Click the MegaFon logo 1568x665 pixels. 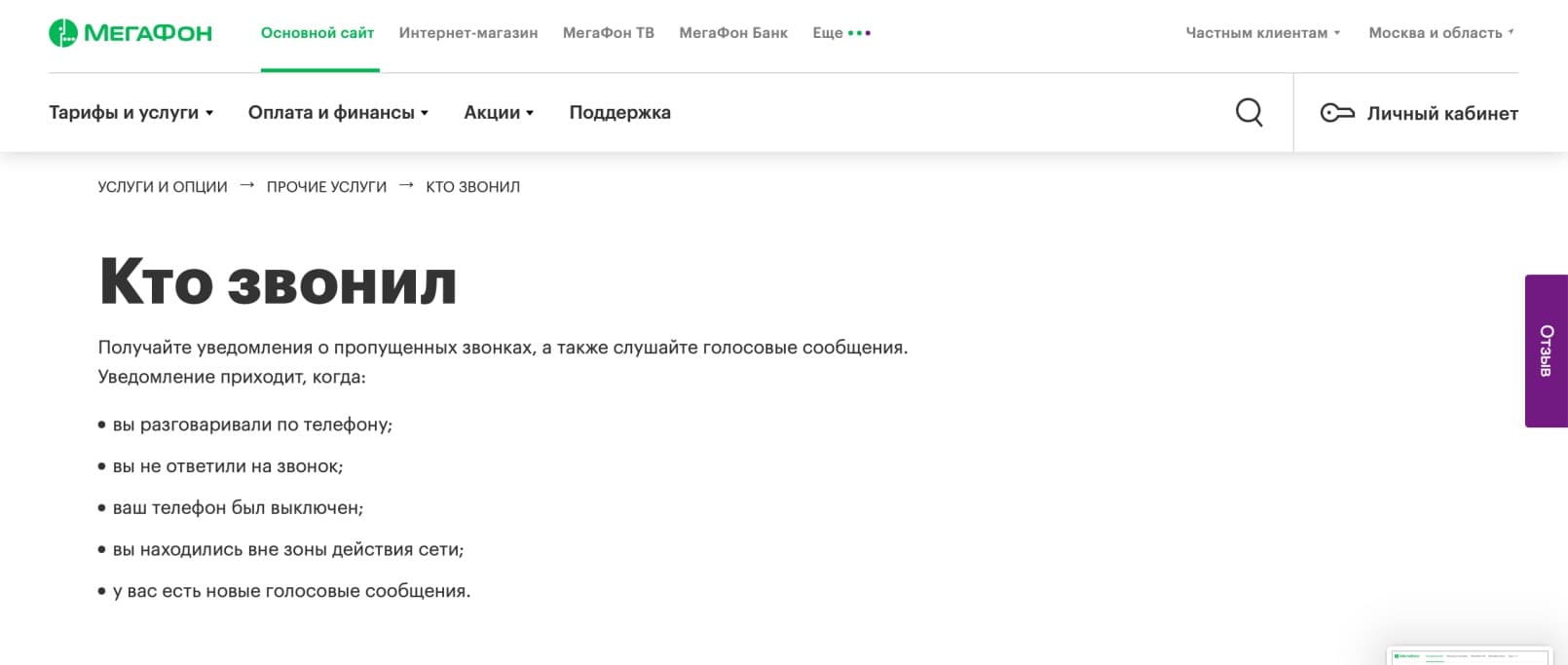(x=131, y=33)
